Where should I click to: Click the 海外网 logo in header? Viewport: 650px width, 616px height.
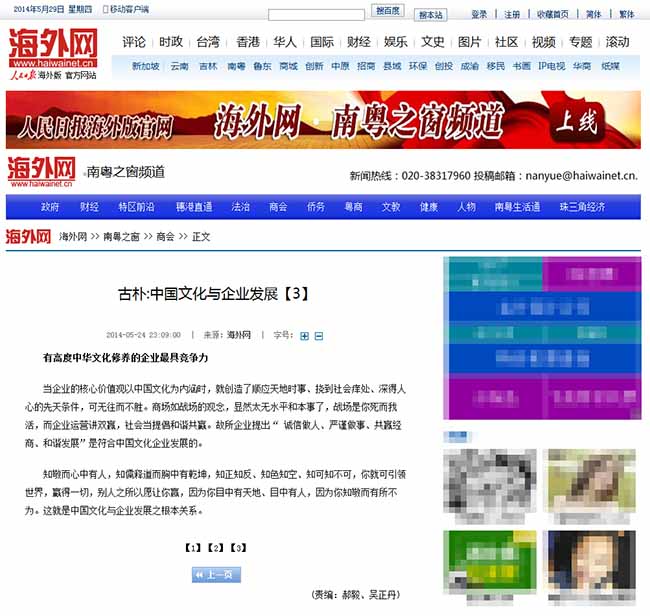56,47
